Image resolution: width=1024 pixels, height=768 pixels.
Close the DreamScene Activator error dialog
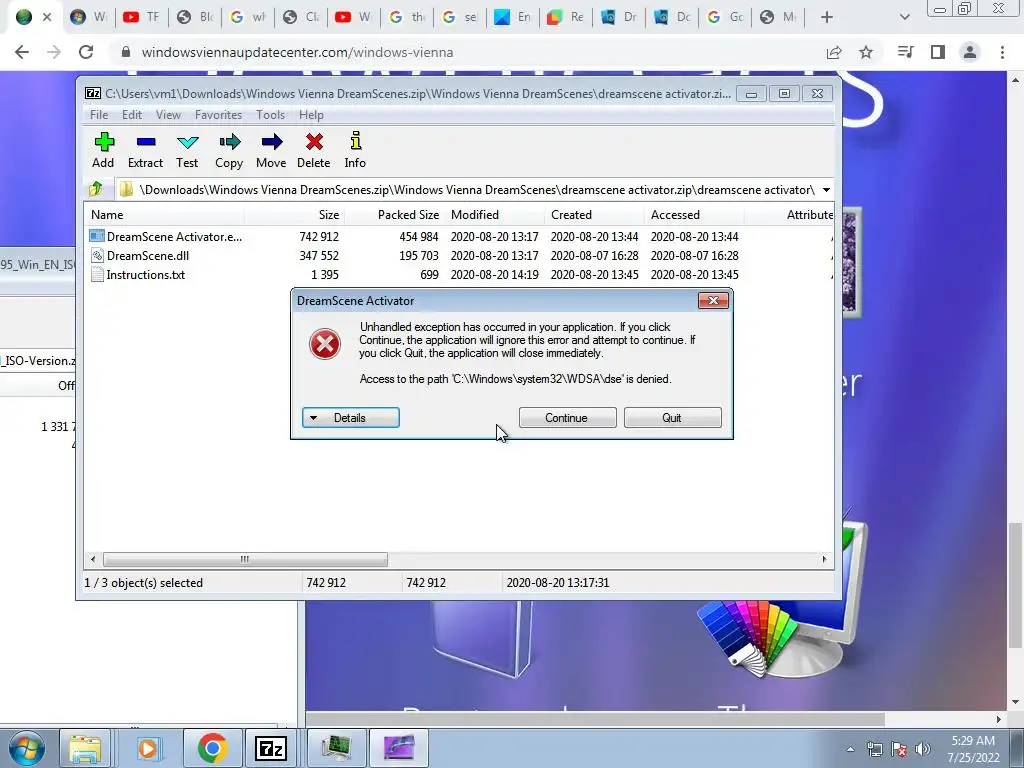[713, 300]
